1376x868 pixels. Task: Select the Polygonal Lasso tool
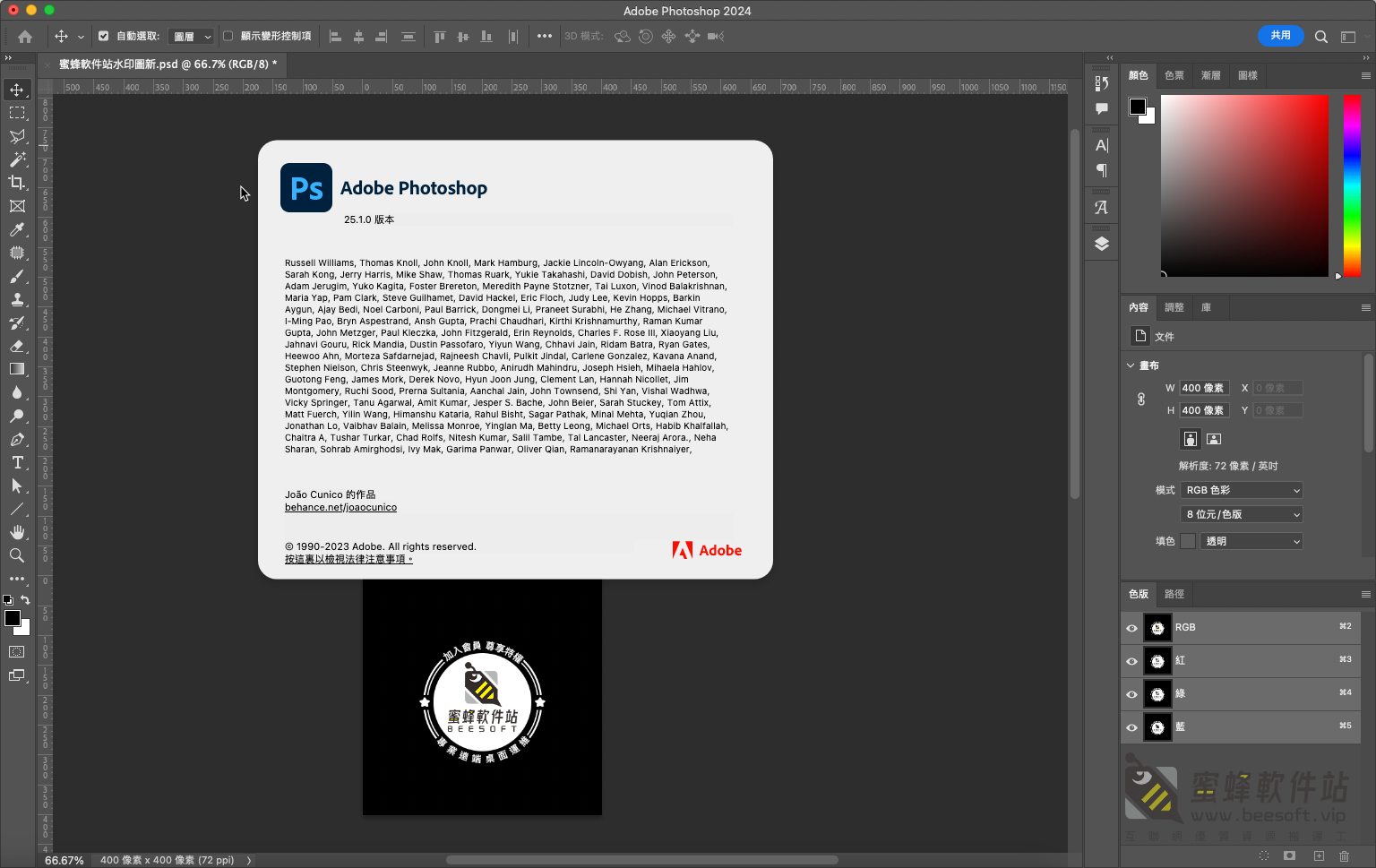(17, 136)
